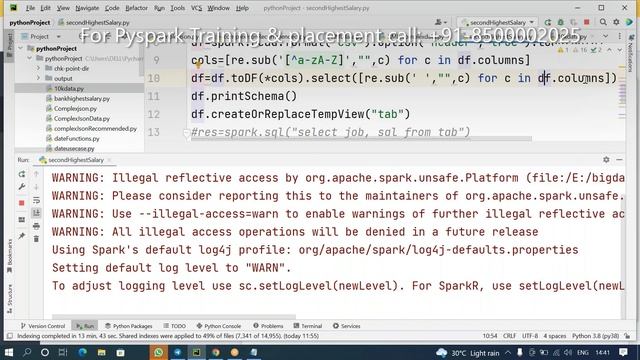The width and height of the screenshot is (640, 360).
Task: Hide the Run tool window
Action: tap(619, 160)
